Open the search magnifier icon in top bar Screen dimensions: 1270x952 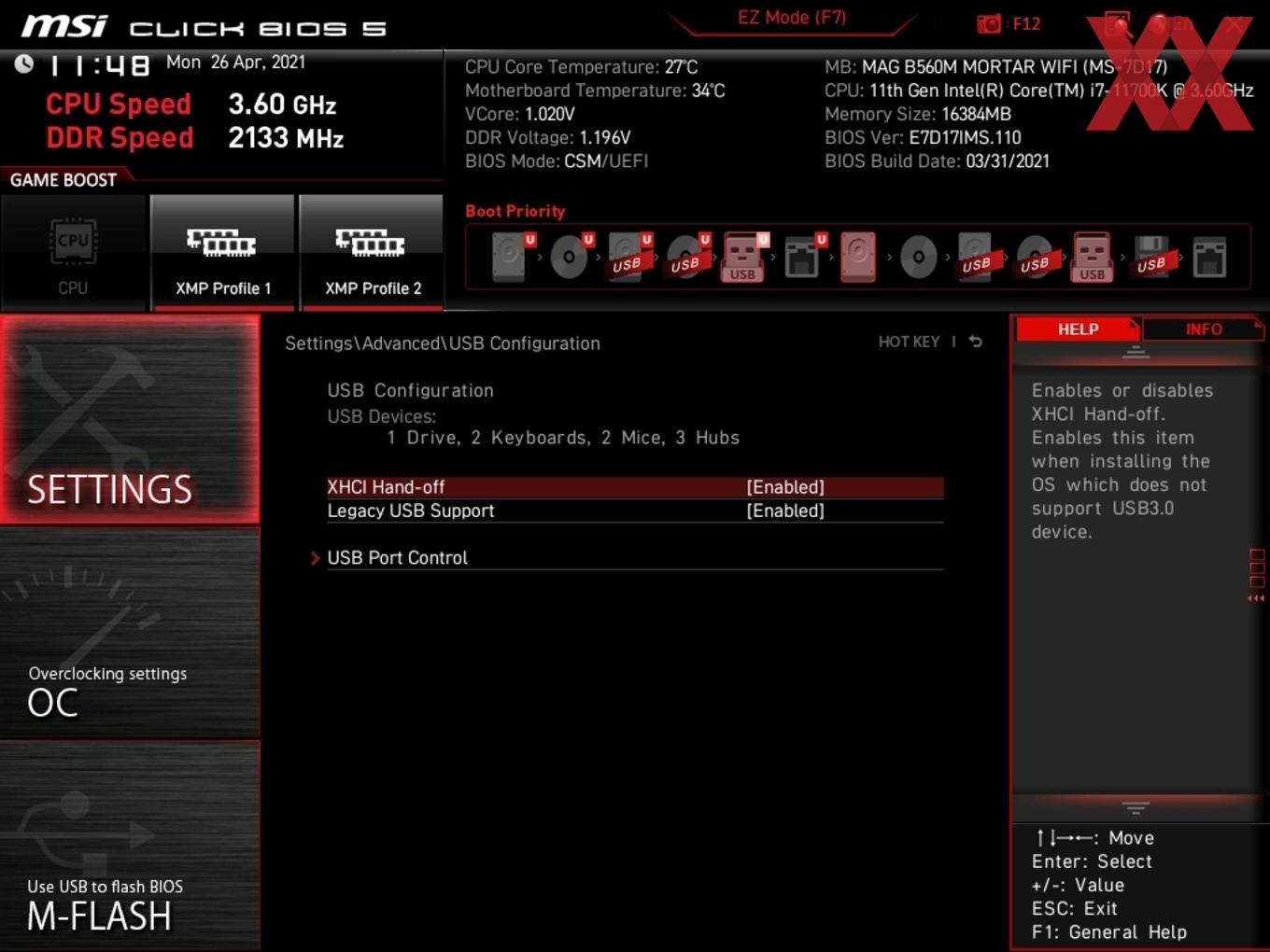[x=1117, y=24]
